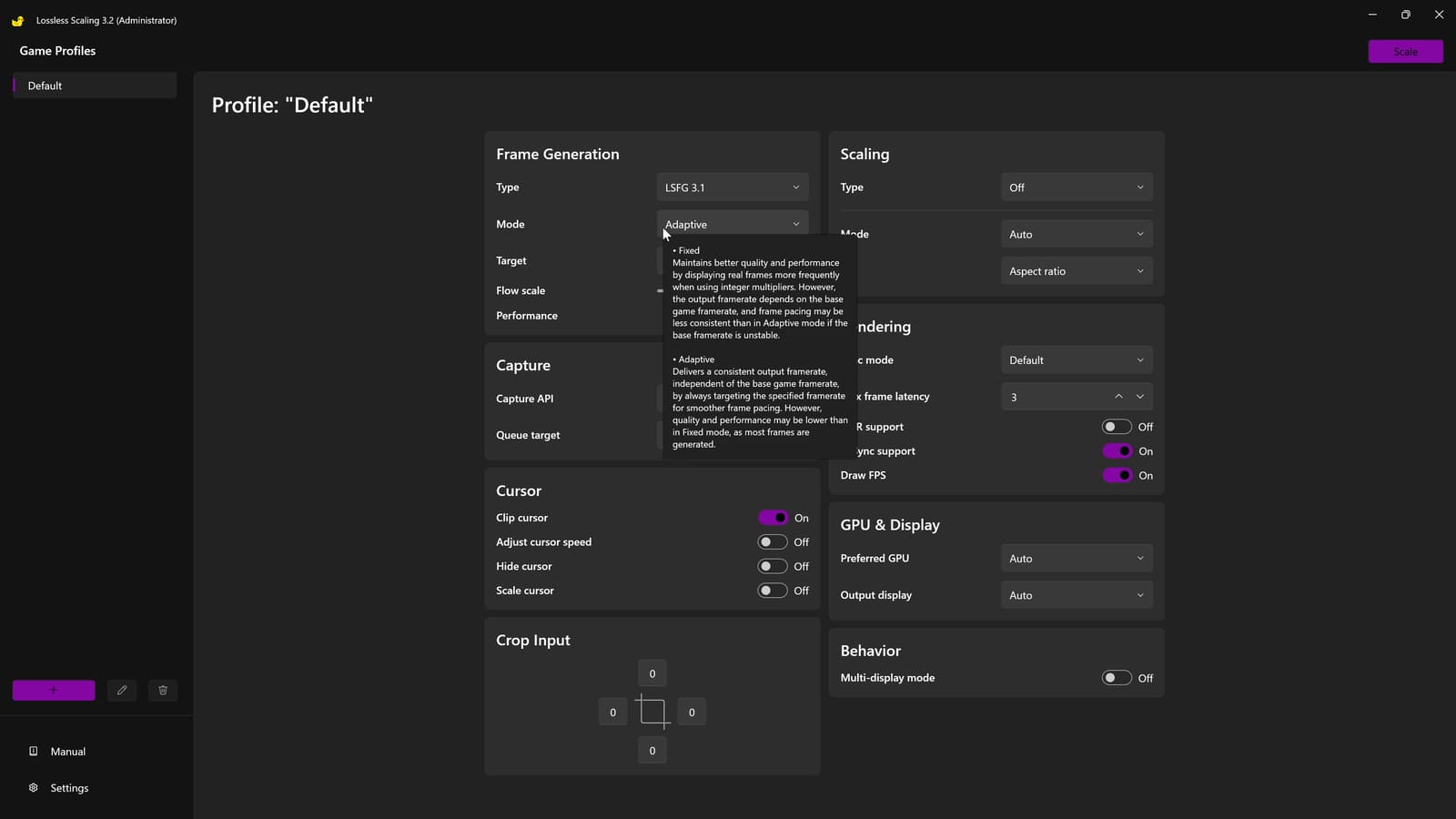Viewport: 1456px width, 819px height.
Task: Open the Frame Generation Type dropdown
Action: coord(733,187)
